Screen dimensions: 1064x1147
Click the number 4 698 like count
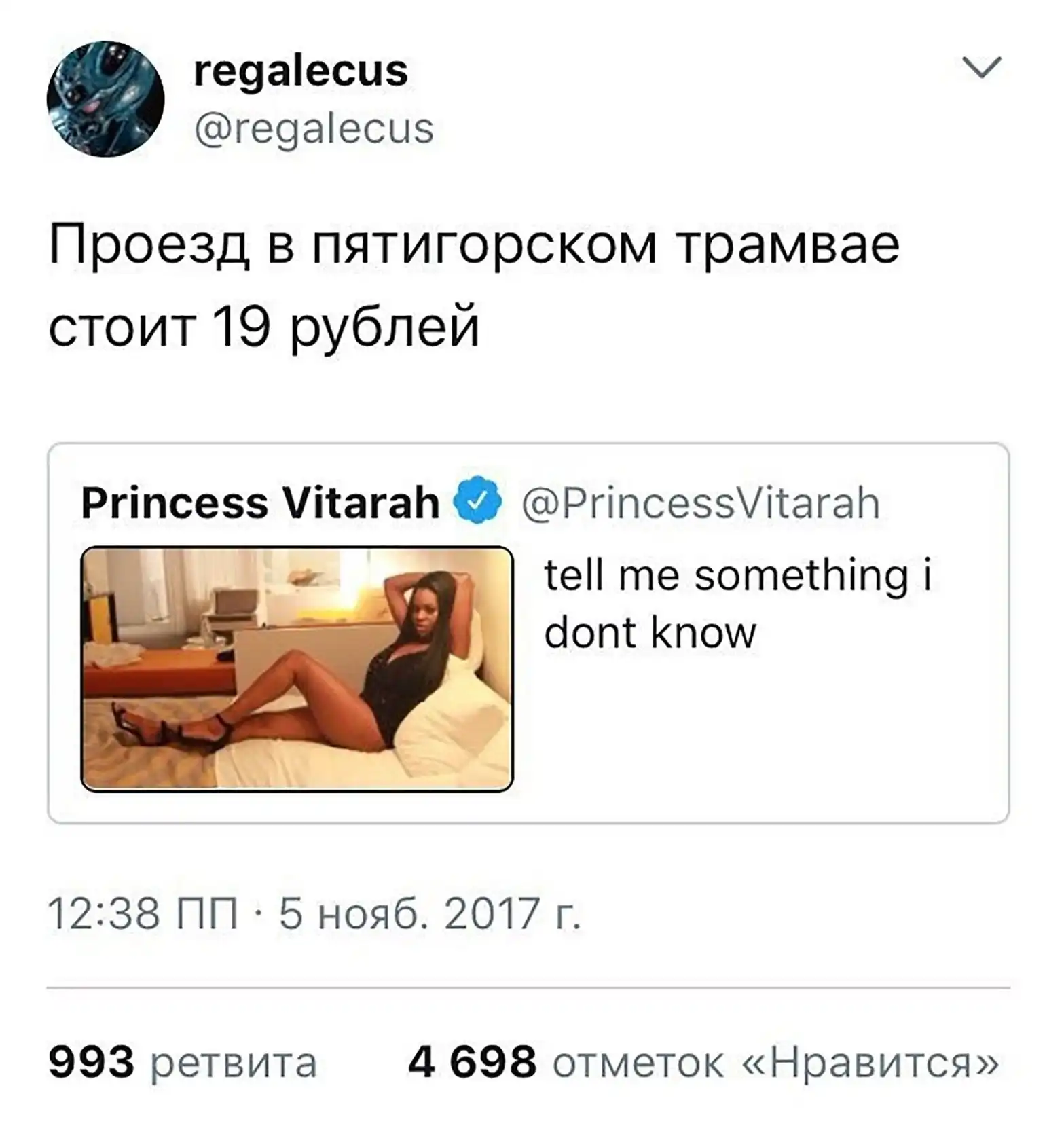click(x=473, y=1062)
